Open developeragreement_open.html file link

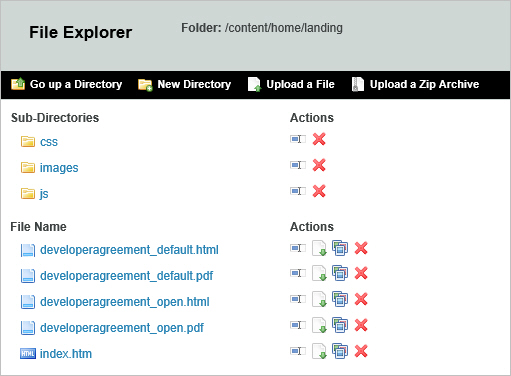(125, 302)
